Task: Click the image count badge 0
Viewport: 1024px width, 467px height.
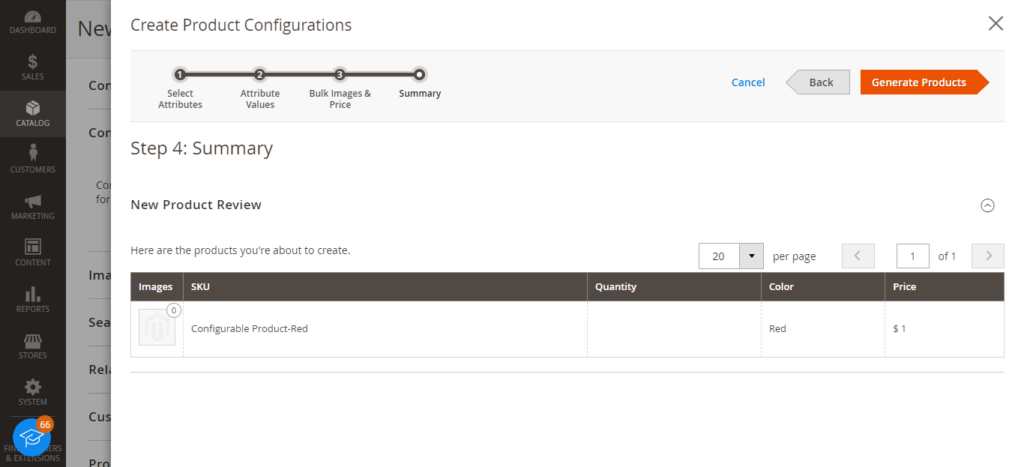Action: point(173,311)
